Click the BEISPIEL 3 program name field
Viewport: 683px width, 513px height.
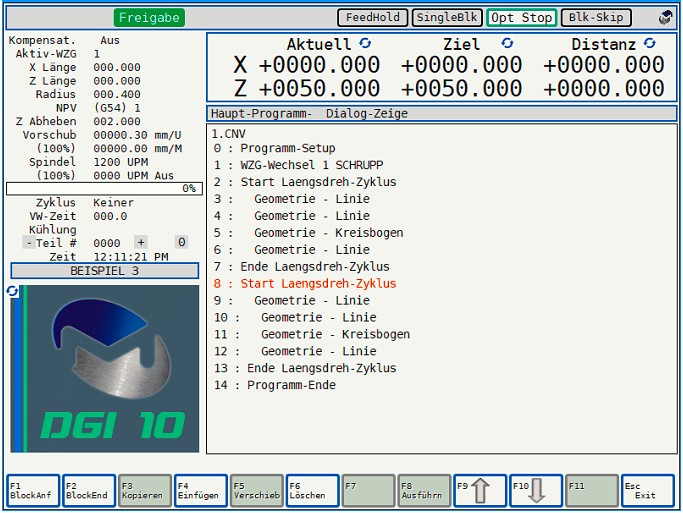click(x=105, y=271)
